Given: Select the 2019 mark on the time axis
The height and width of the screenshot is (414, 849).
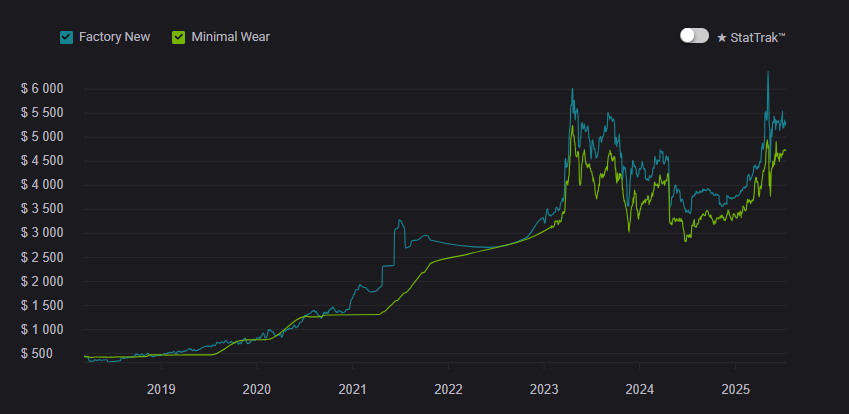Looking at the screenshot, I should tap(161, 389).
